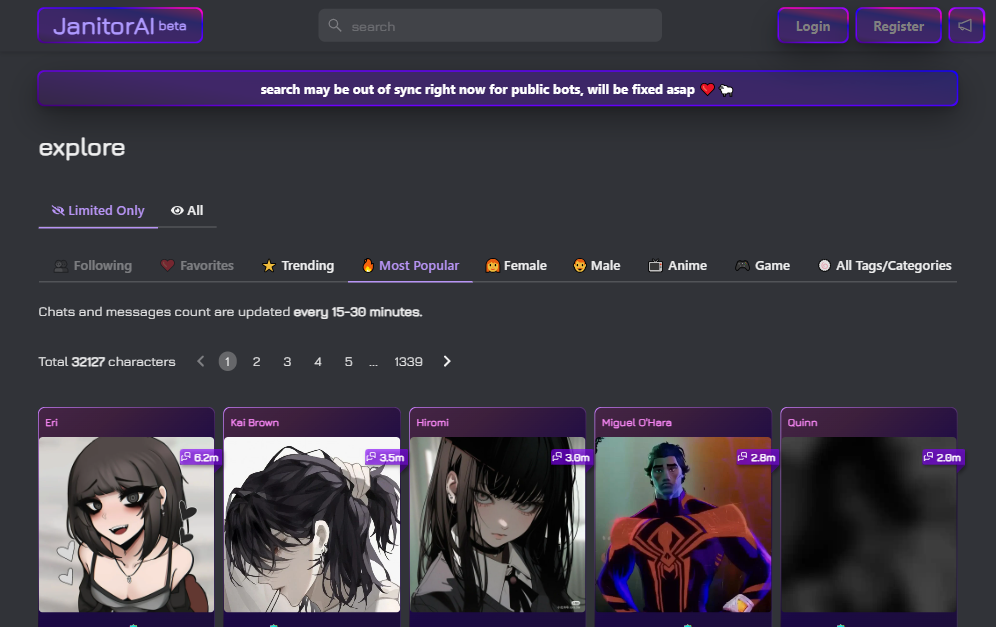Image resolution: width=996 pixels, height=627 pixels.
Task: Click the search out of sync announcement banner
Action: (498, 89)
